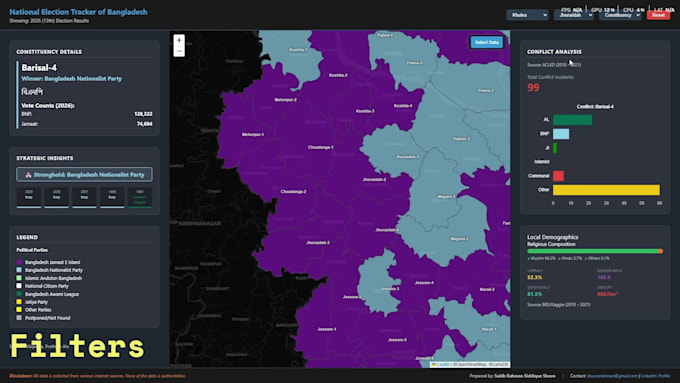Click the Rajbari-2 constituency label

coord(461,139)
